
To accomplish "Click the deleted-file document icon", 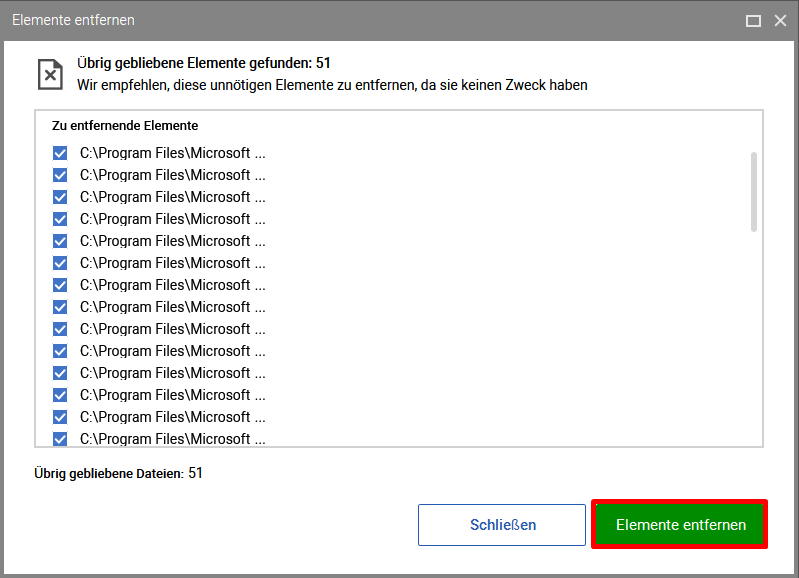I will [x=50, y=74].
